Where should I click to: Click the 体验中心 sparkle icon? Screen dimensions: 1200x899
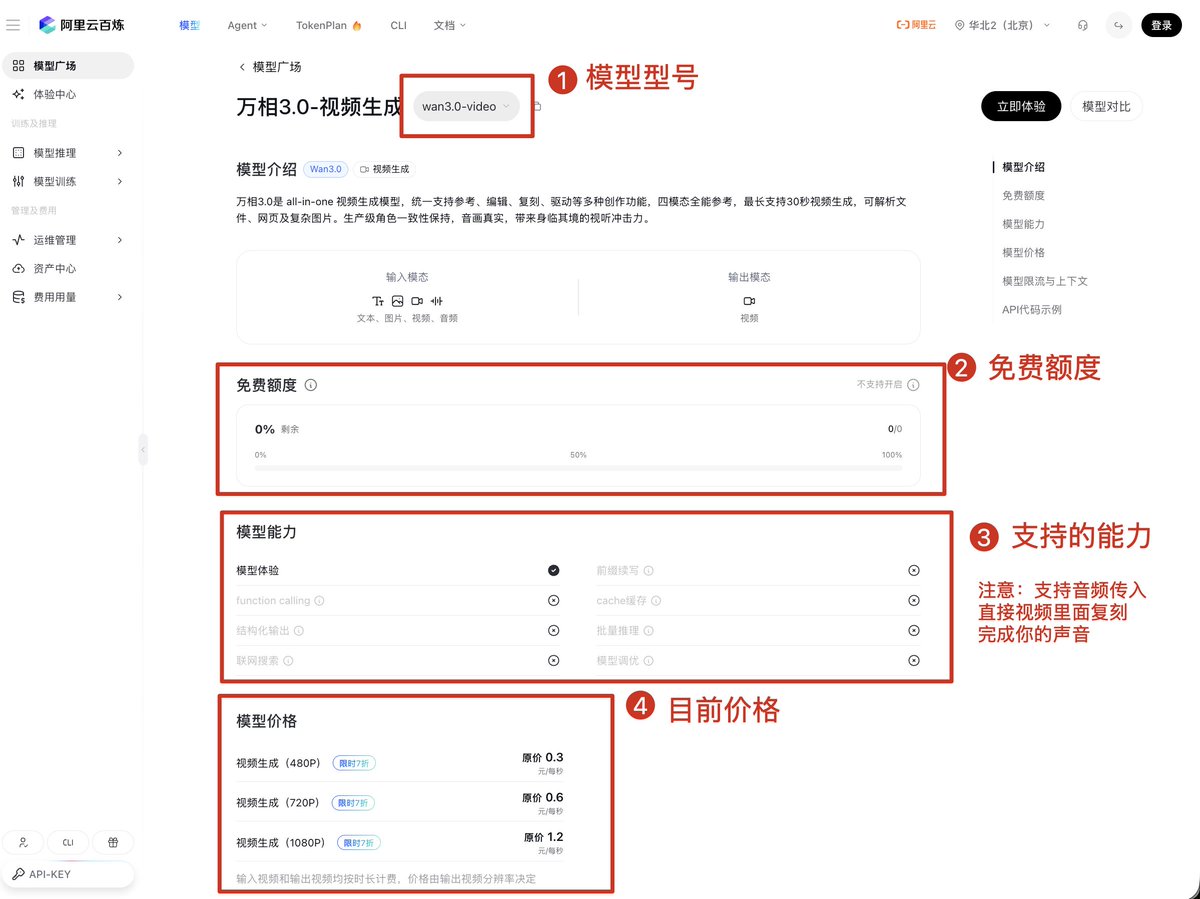(18, 94)
